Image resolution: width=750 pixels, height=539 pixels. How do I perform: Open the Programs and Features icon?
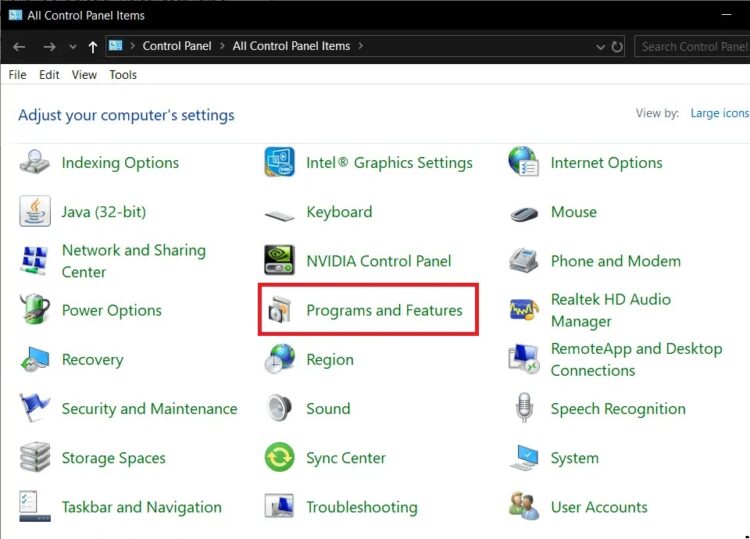tap(279, 311)
